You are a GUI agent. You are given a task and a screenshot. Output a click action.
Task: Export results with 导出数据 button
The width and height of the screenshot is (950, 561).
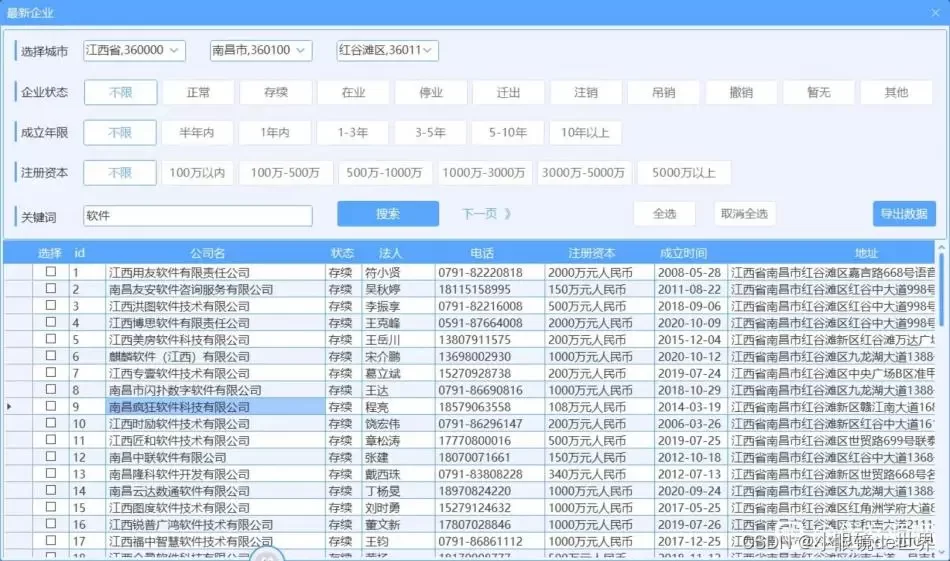(904, 213)
